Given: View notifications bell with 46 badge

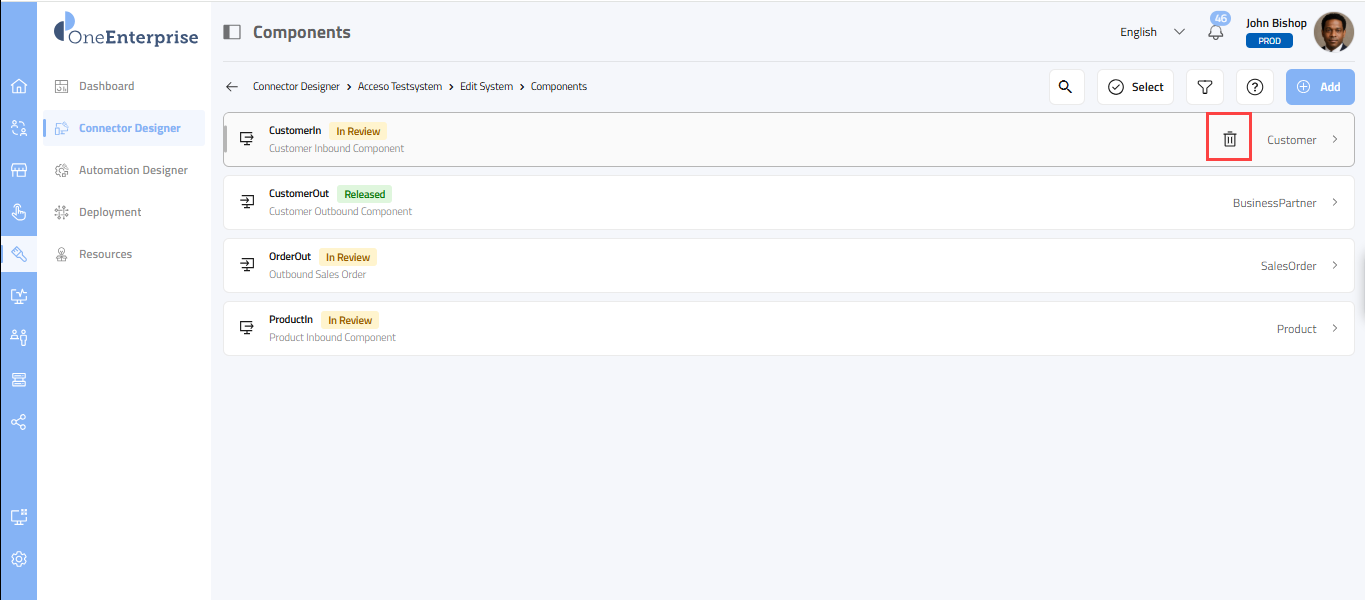Looking at the screenshot, I should (1216, 32).
